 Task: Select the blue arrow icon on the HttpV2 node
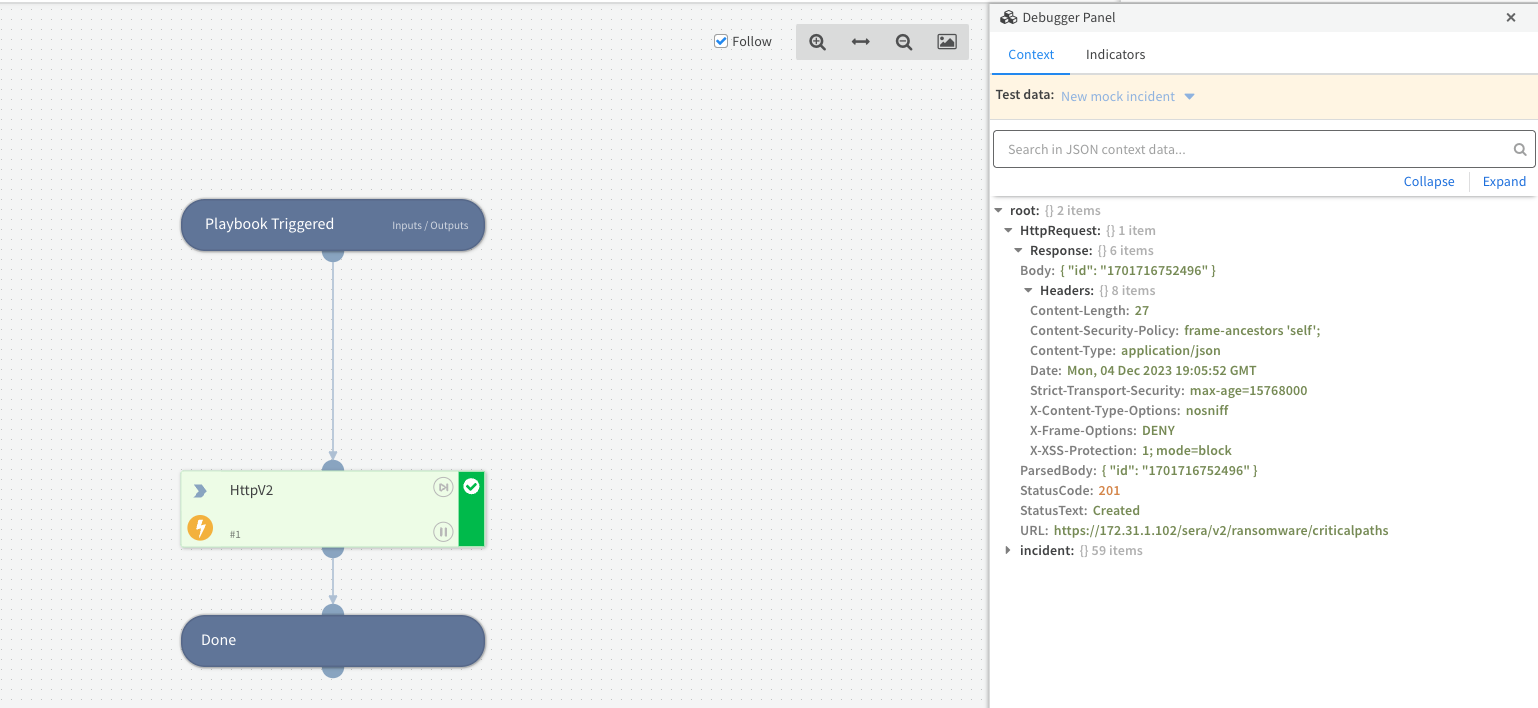coord(200,489)
